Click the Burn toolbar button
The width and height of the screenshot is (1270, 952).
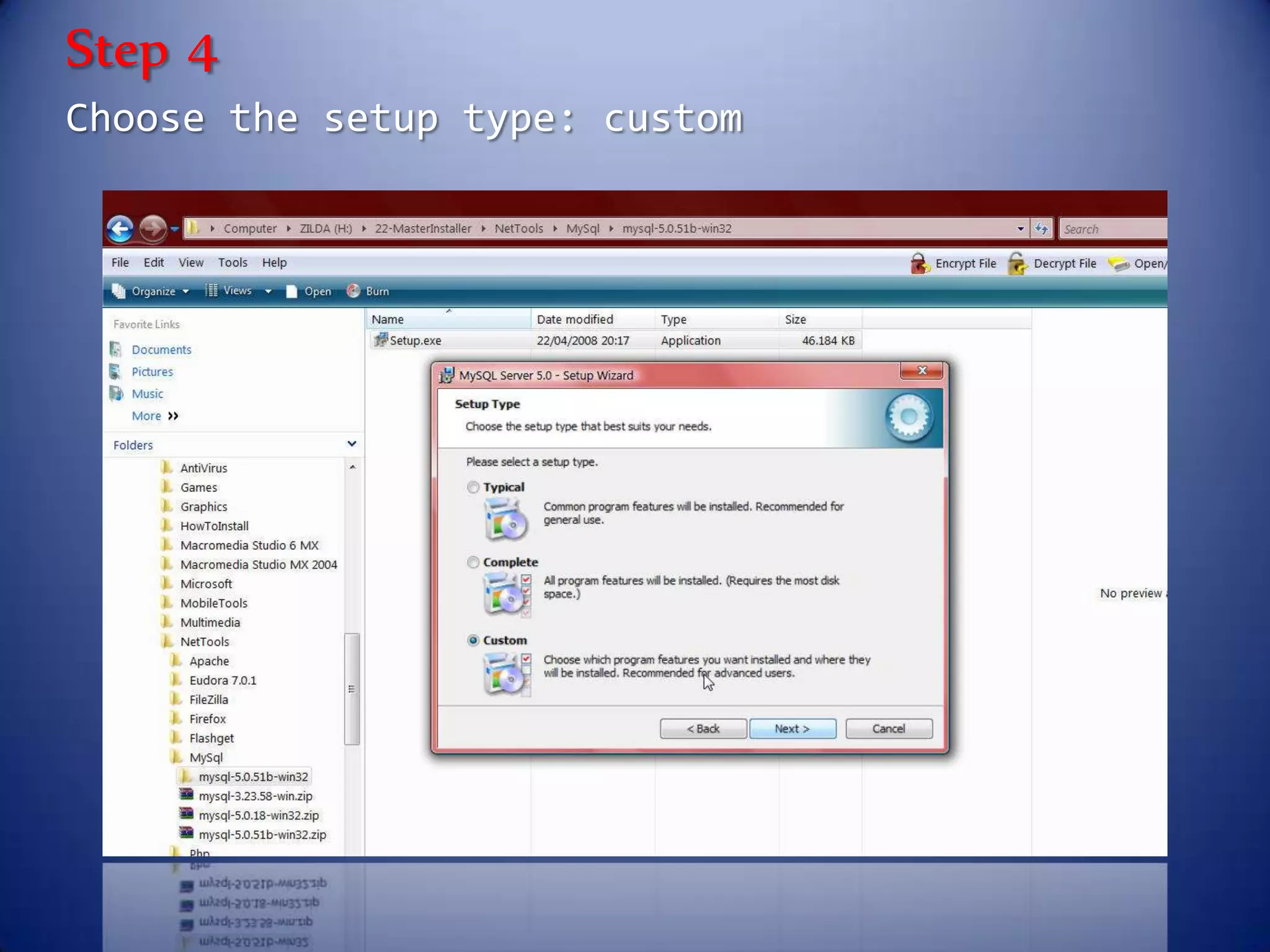368,291
